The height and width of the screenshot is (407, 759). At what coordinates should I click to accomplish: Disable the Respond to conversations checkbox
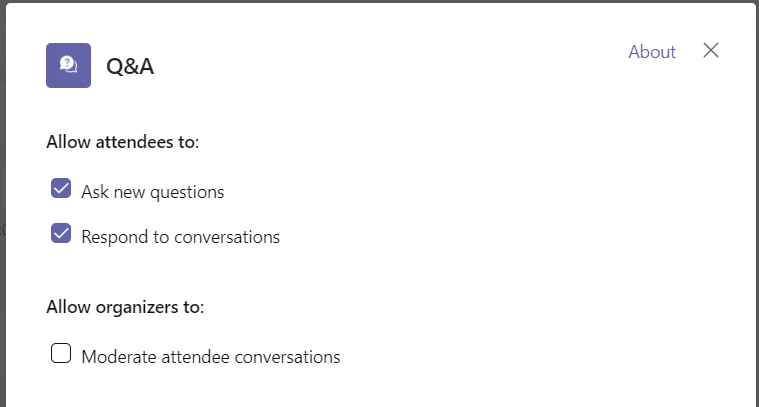[x=61, y=234]
